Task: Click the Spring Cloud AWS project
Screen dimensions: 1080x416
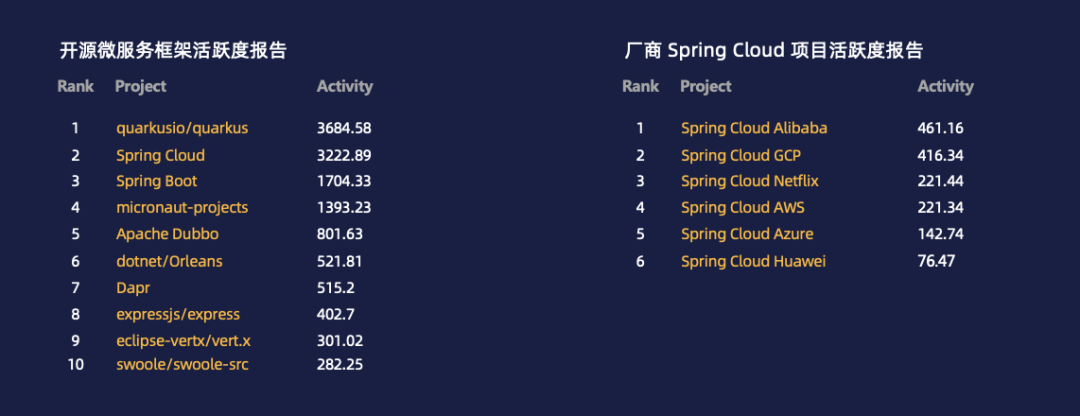Action: click(742, 208)
